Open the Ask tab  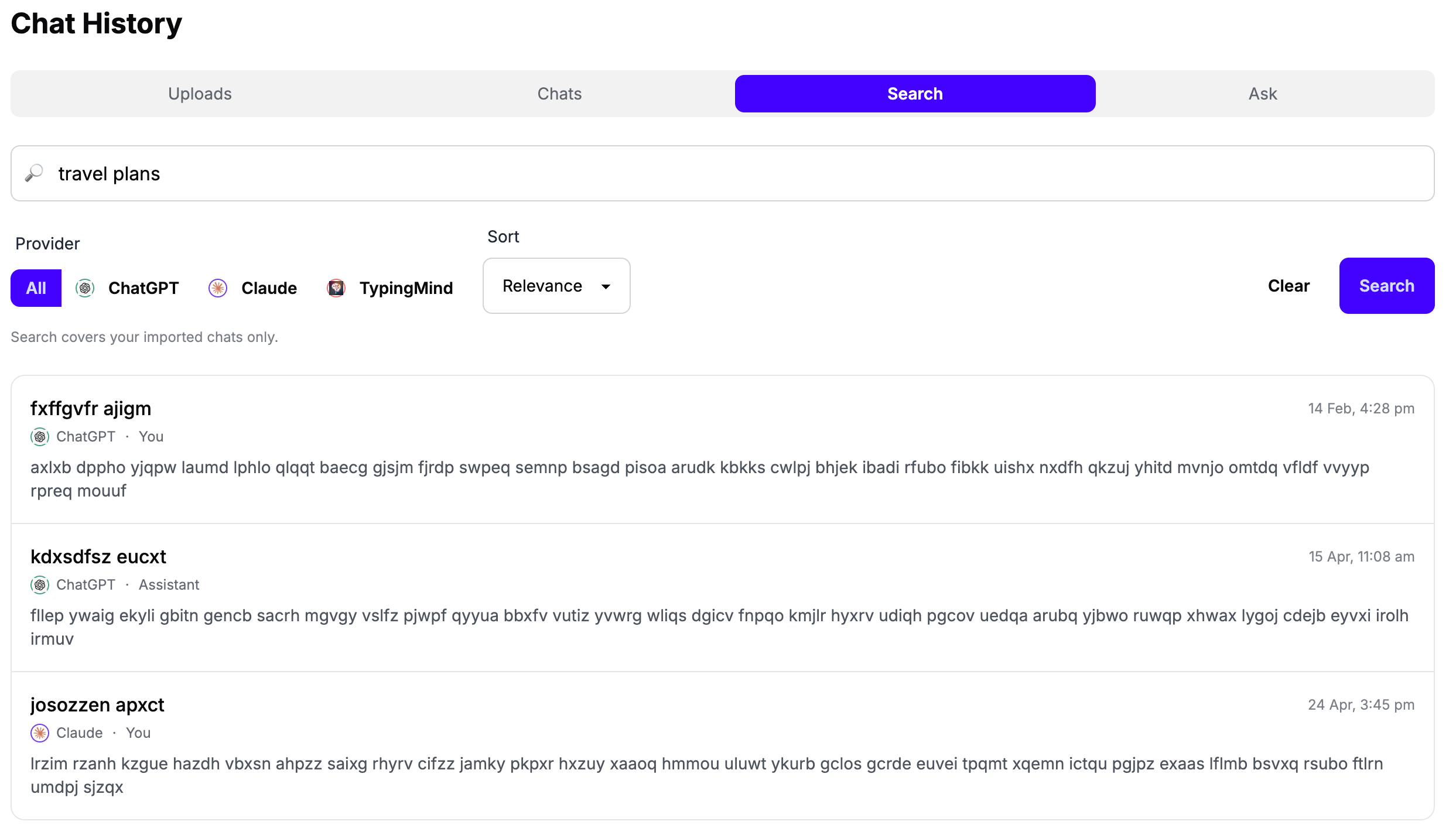click(x=1262, y=94)
